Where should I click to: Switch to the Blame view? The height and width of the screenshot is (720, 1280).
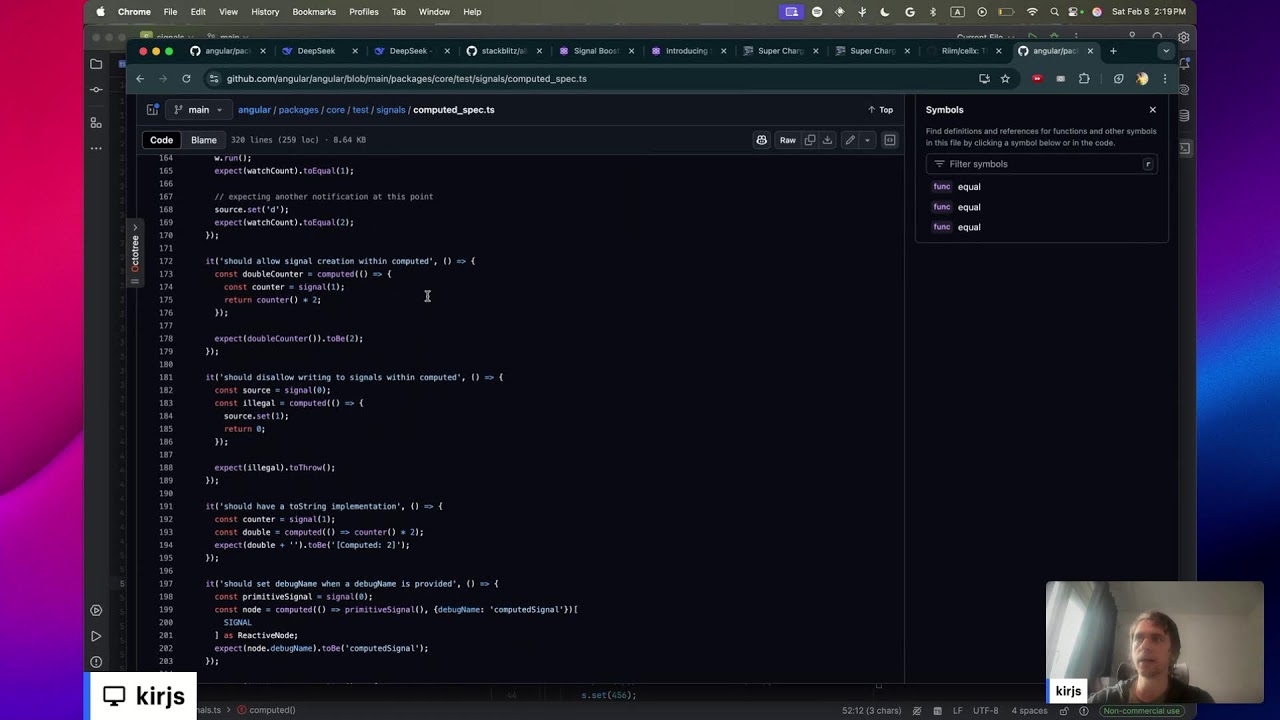click(x=204, y=140)
